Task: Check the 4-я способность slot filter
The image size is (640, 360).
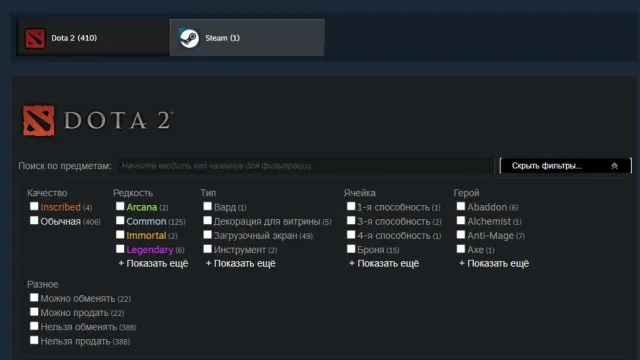Action: click(x=351, y=235)
